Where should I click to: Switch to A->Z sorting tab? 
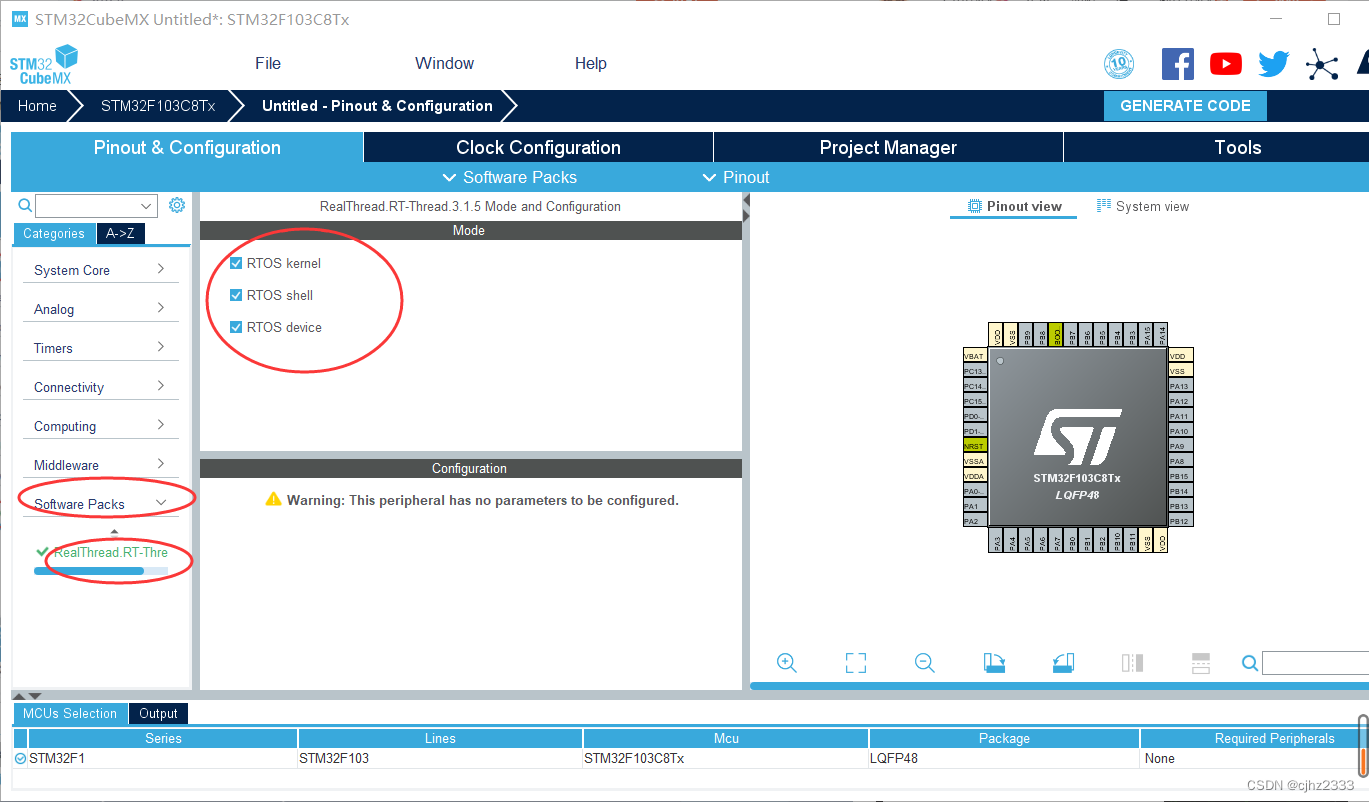121,233
